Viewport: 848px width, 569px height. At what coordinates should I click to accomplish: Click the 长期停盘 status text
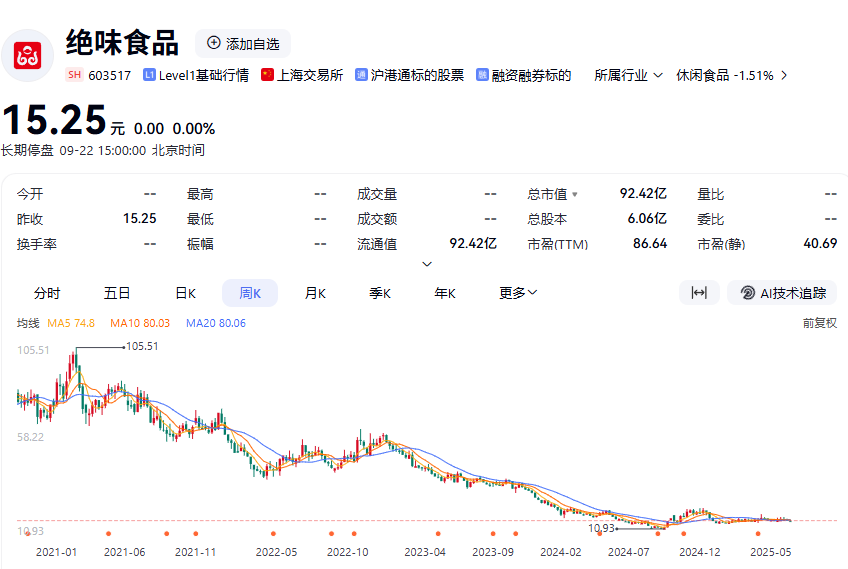click(x=27, y=150)
